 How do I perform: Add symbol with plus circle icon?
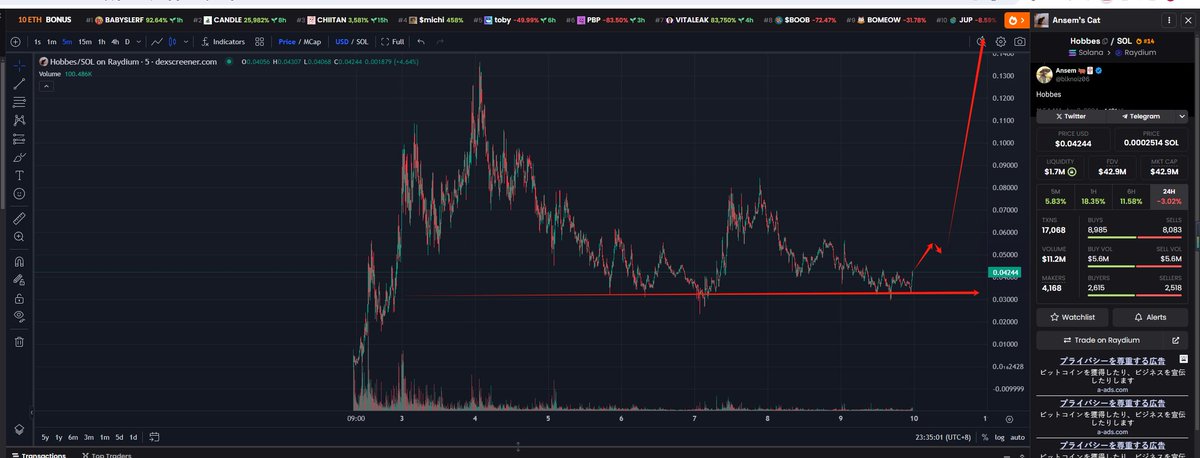coord(14,42)
